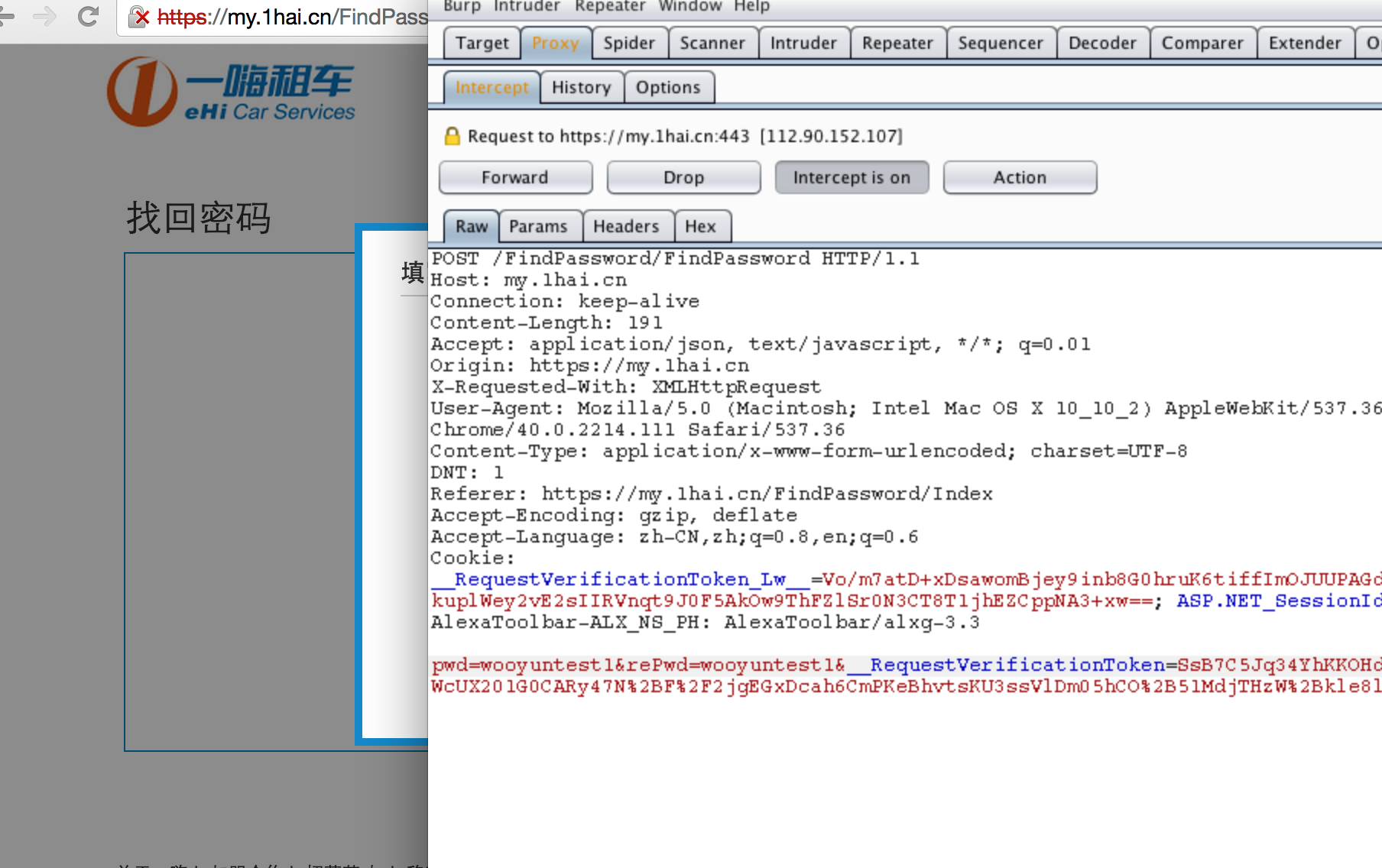
Task: Click the Content-Type header line
Action: pyautogui.click(x=809, y=451)
